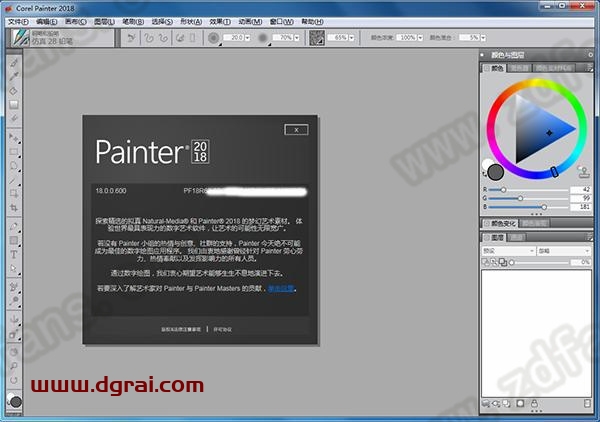Expand the brush size 20.0 dropdown
Screen dimensions: 600x422
(x=249, y=37)
